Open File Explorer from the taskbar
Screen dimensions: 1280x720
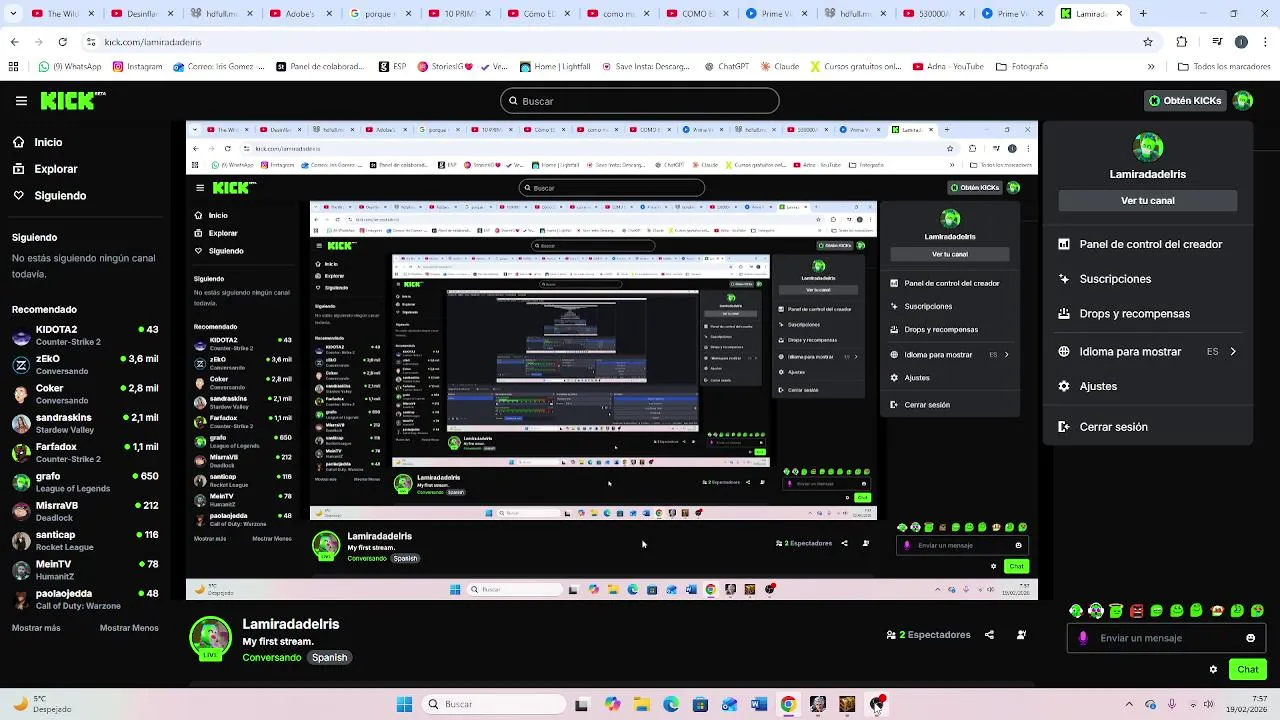641,704
